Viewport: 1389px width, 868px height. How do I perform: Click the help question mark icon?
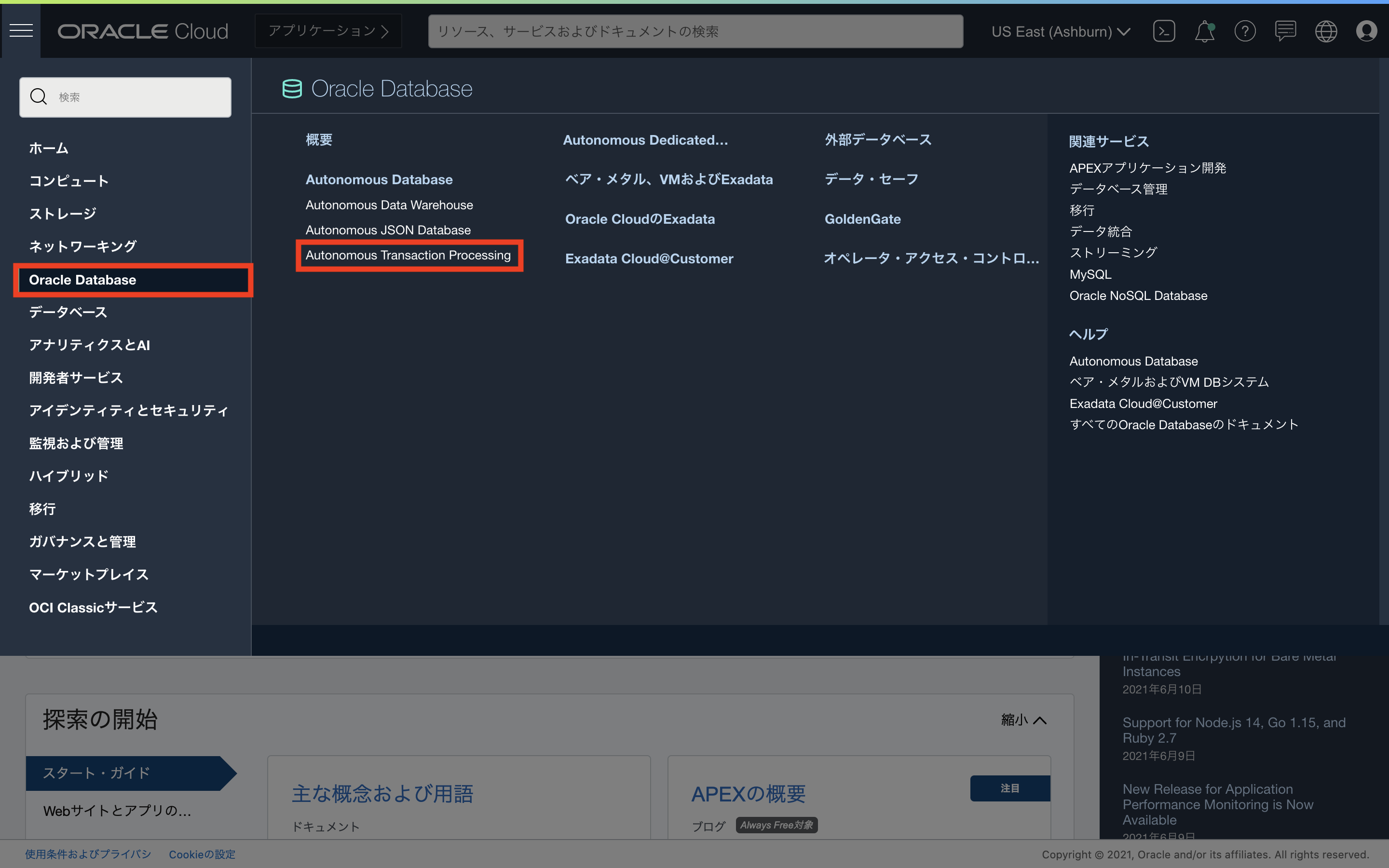tap(1244, 31)
